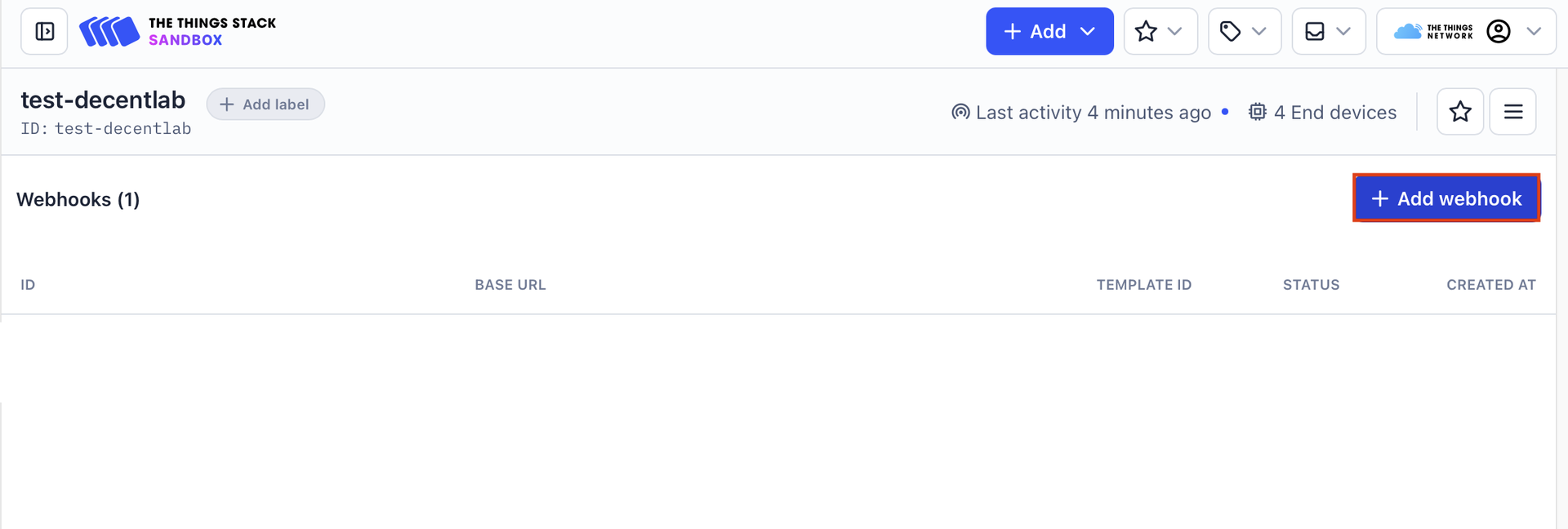The image size is (1568, 529).
Task: Open The Things Stack Sandbox logo
Action: [177, 31]
